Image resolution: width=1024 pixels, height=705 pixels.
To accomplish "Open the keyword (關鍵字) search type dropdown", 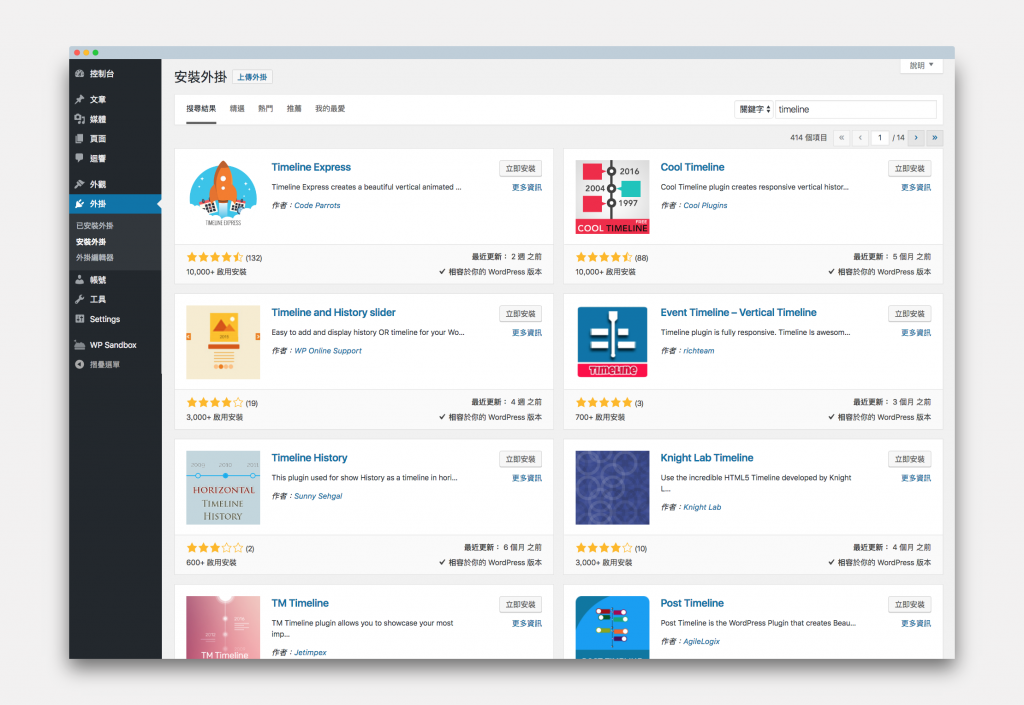I will coord(754,109).
